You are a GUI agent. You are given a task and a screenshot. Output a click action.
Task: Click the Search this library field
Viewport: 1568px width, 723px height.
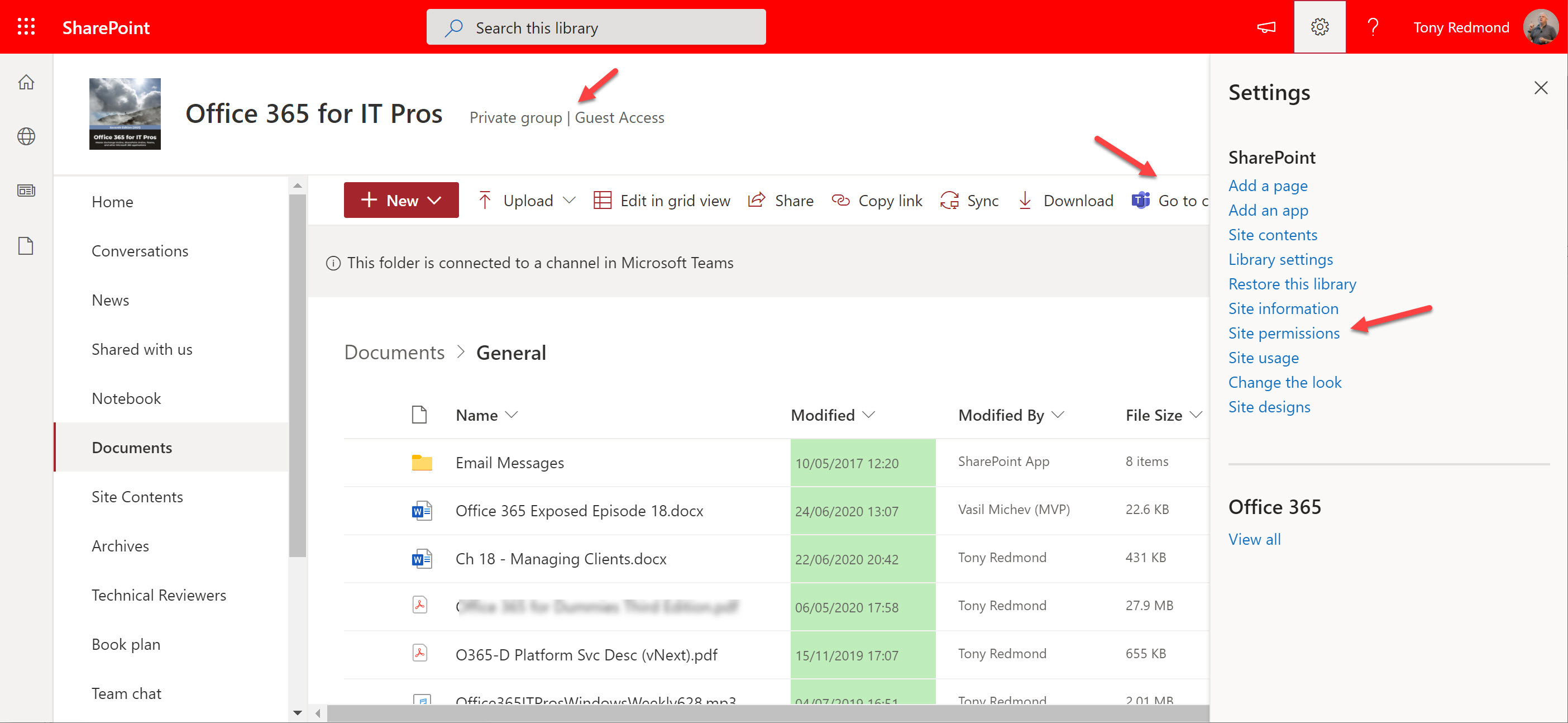(x=596, y=27)
